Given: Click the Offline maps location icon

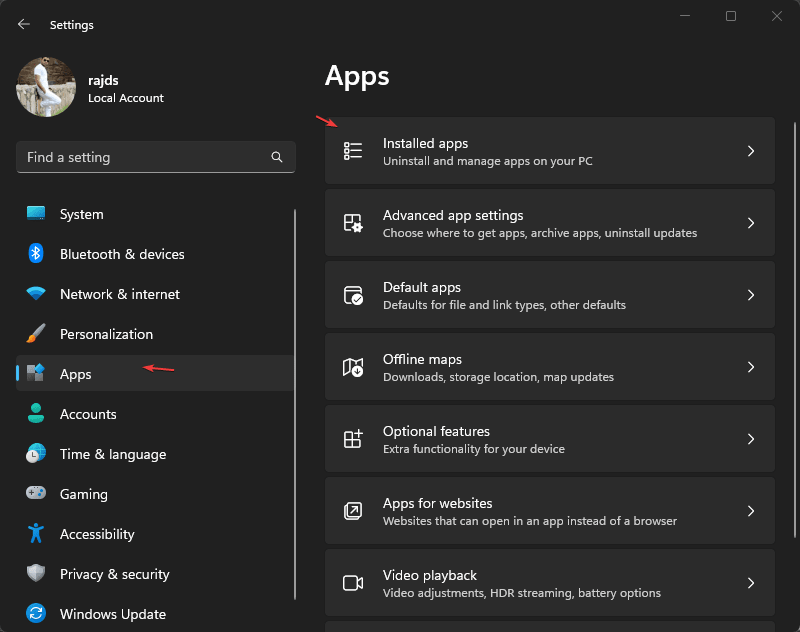Looking at the screenshot, I should click(353, 367).
